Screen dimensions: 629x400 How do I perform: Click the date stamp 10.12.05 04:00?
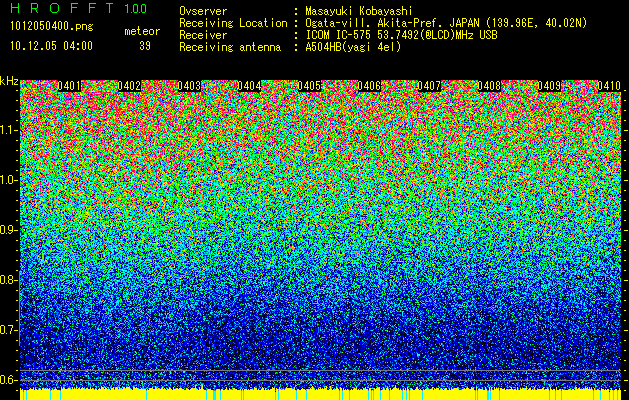click(51, 46)
